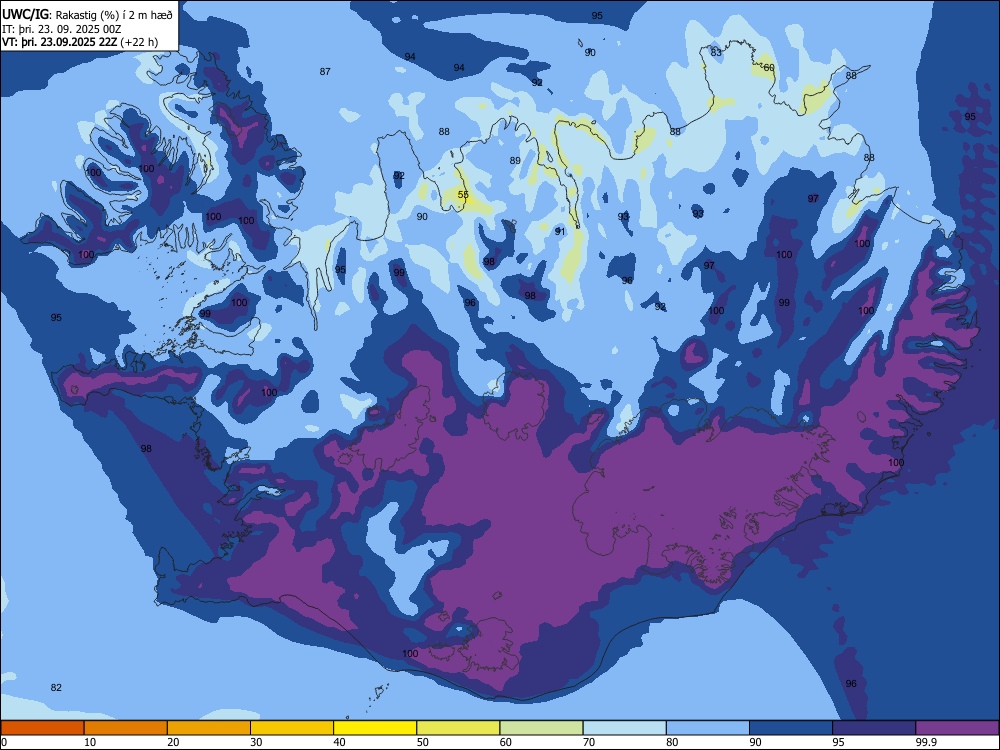Click the legend tick label '99.9'
Screen dimensions: 1000x750
(x=925, y=742)
